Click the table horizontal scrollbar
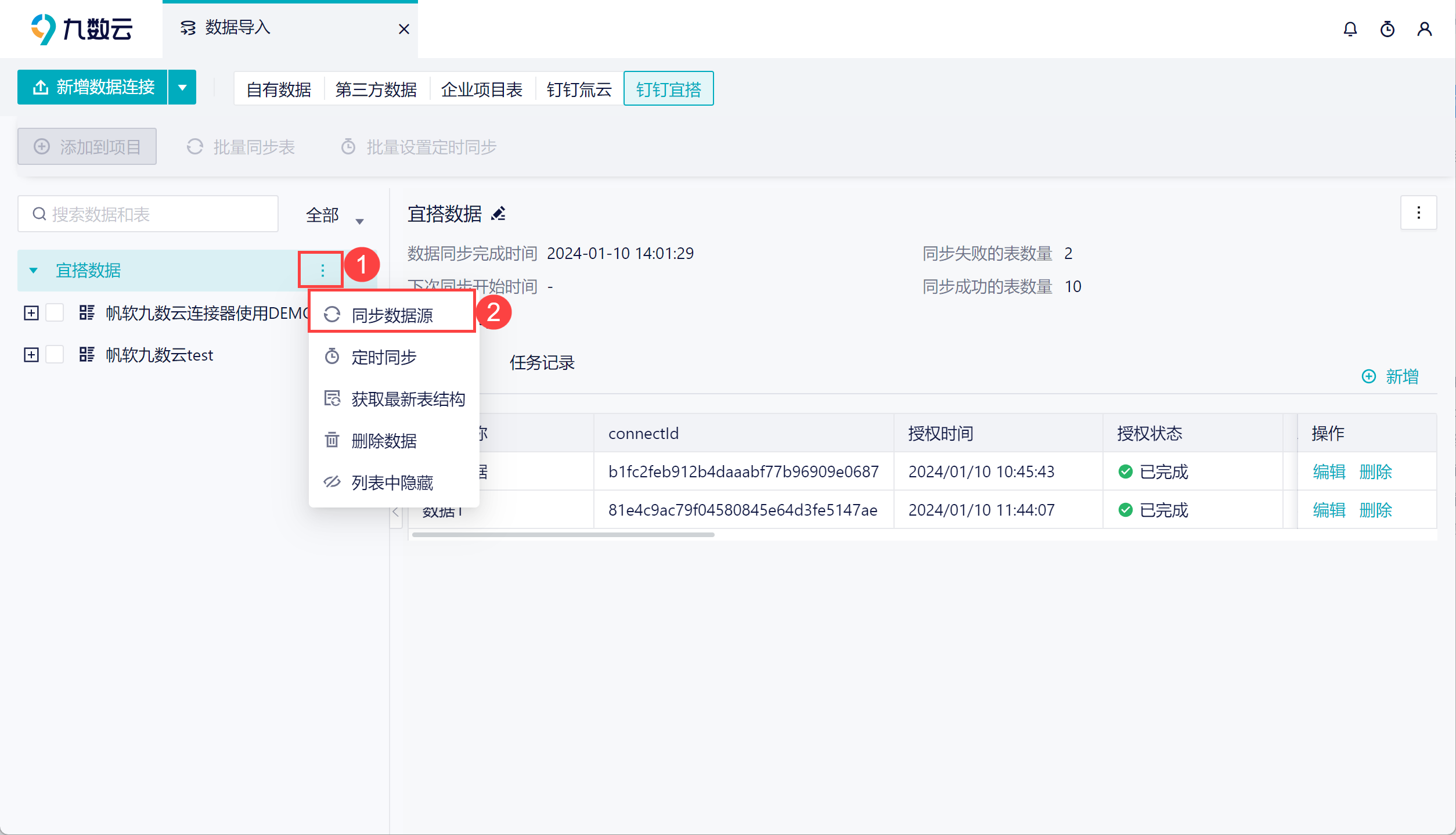Image resolution: width=1456 pixels, height=835 pixels. tap(563, 535)
